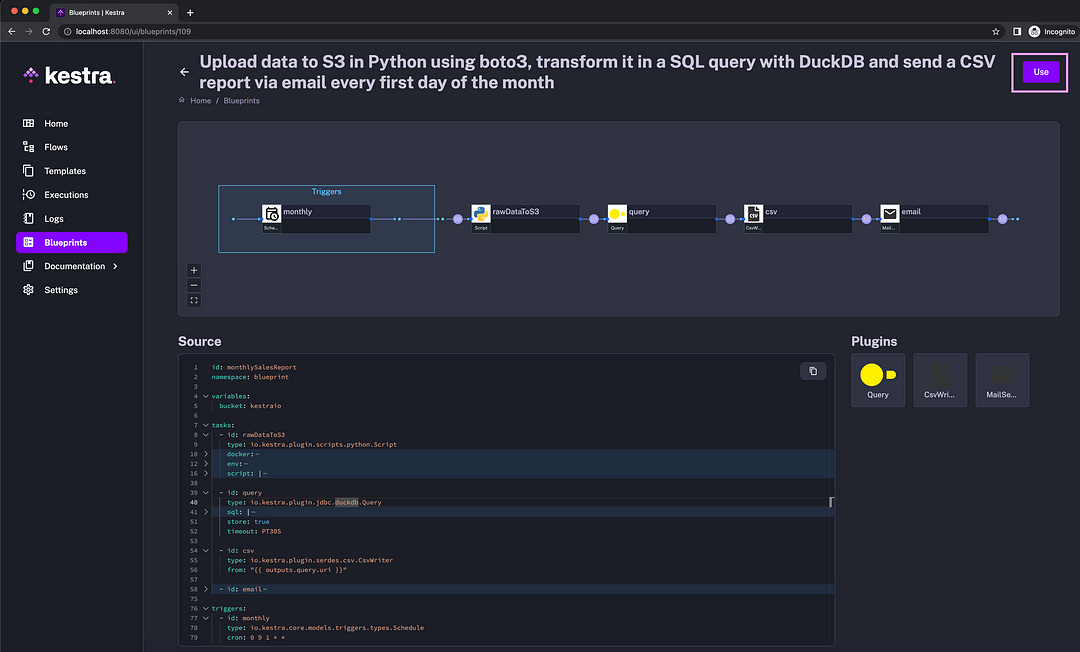Select the rawDataToS3 Python script icon
The image size is (1080, 652).
(481, 213)
